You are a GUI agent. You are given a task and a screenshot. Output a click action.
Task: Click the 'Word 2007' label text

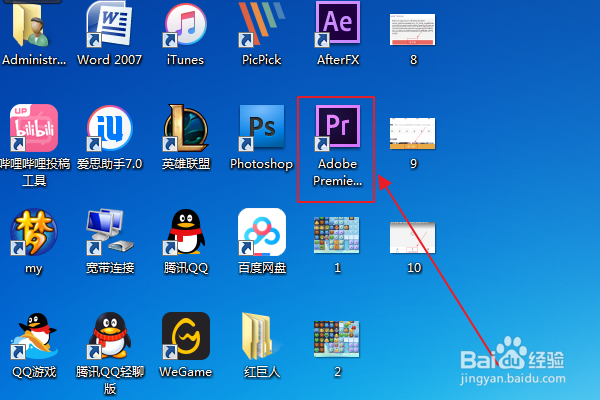click(x=109, y=60)
